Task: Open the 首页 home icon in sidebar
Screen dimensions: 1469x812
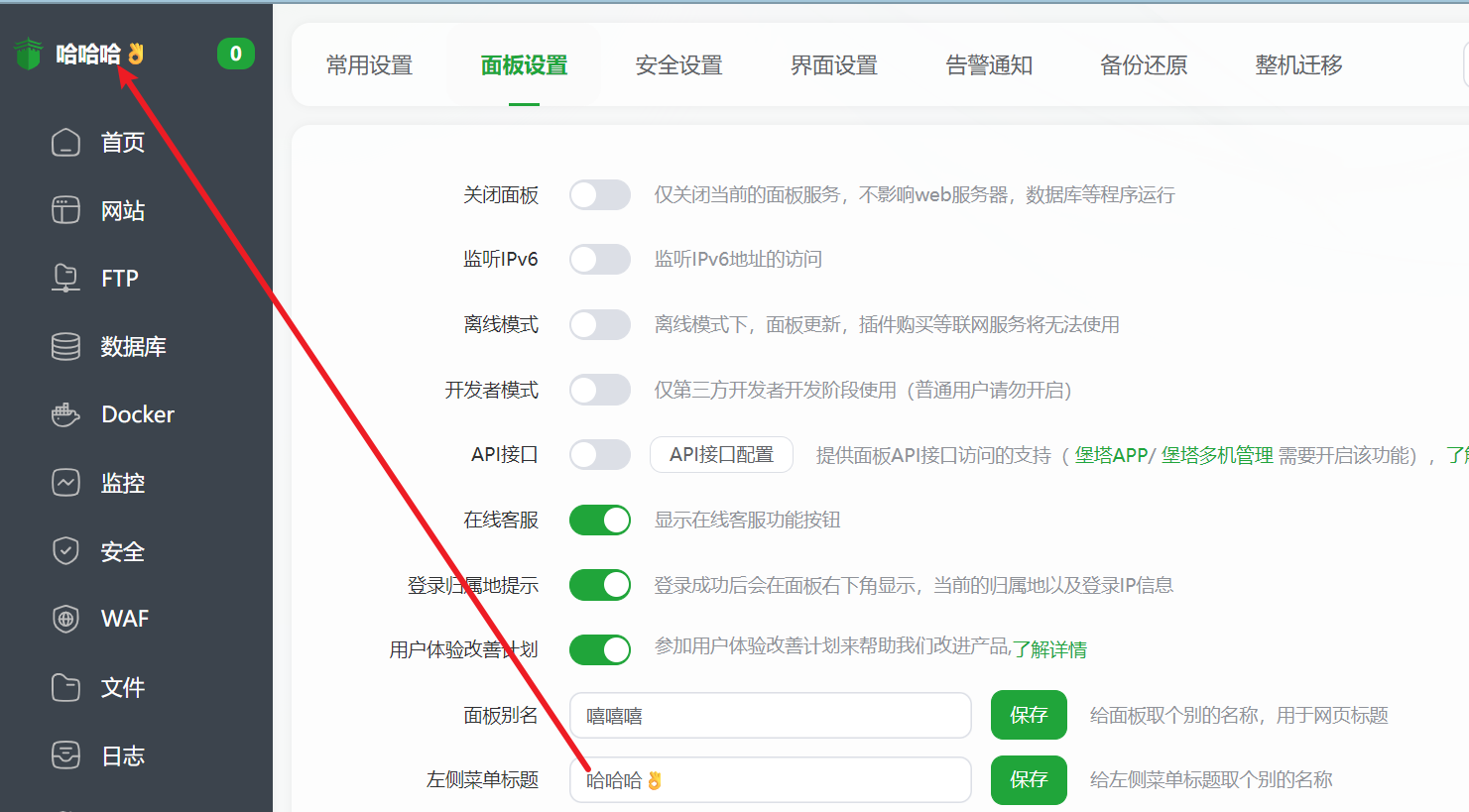Action: pyautogui.click(x=65, y=142)
